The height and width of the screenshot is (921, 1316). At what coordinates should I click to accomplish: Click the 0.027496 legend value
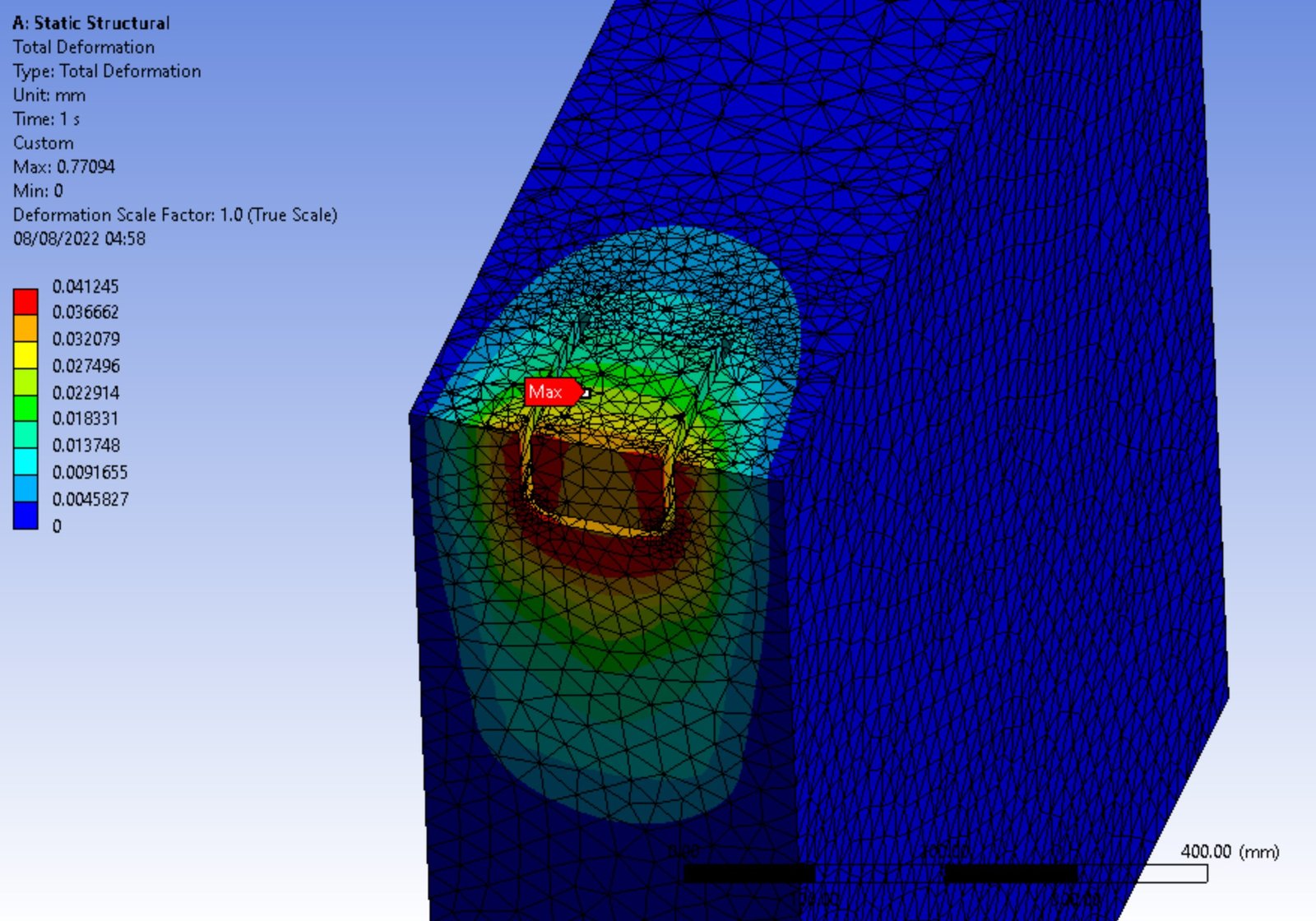point(86,366)
